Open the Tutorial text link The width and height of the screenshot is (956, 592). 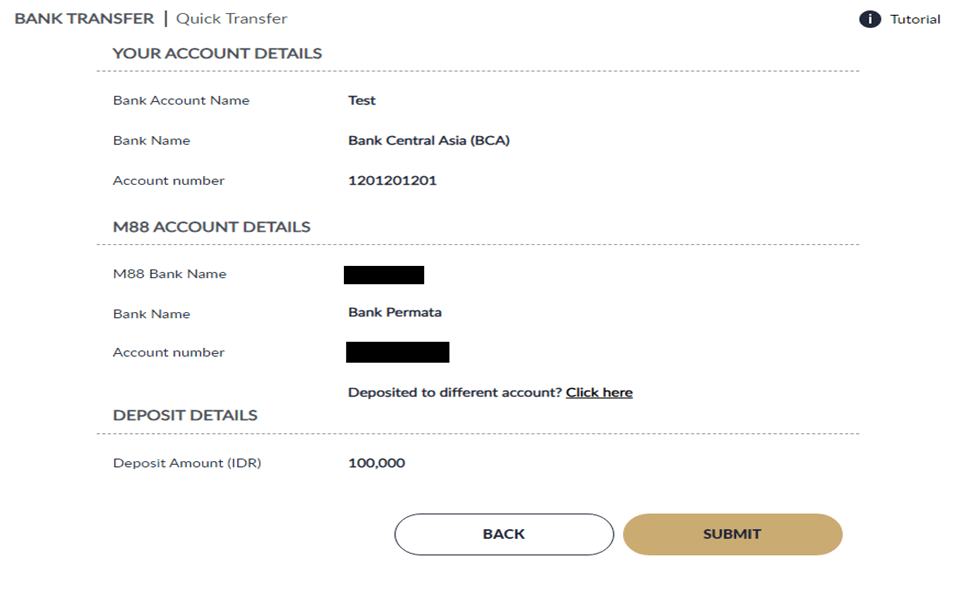[915, 19]
